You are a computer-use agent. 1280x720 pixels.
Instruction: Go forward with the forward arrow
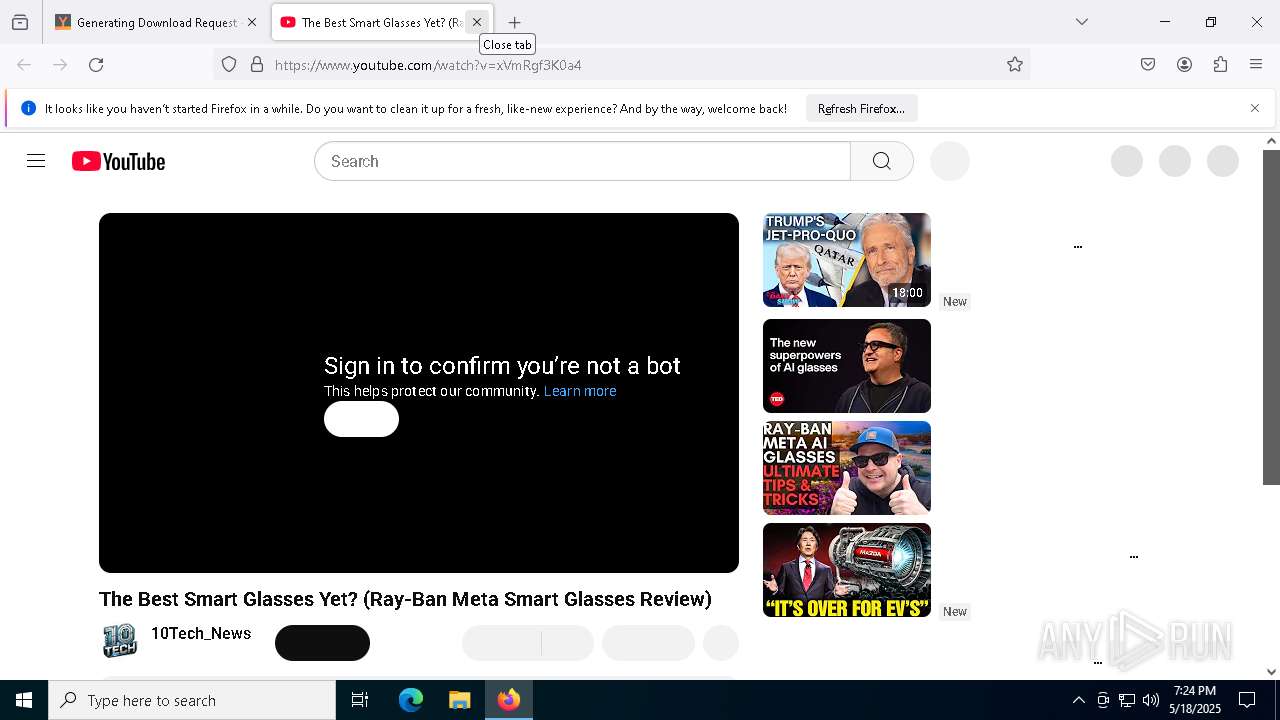pos(60,65)
